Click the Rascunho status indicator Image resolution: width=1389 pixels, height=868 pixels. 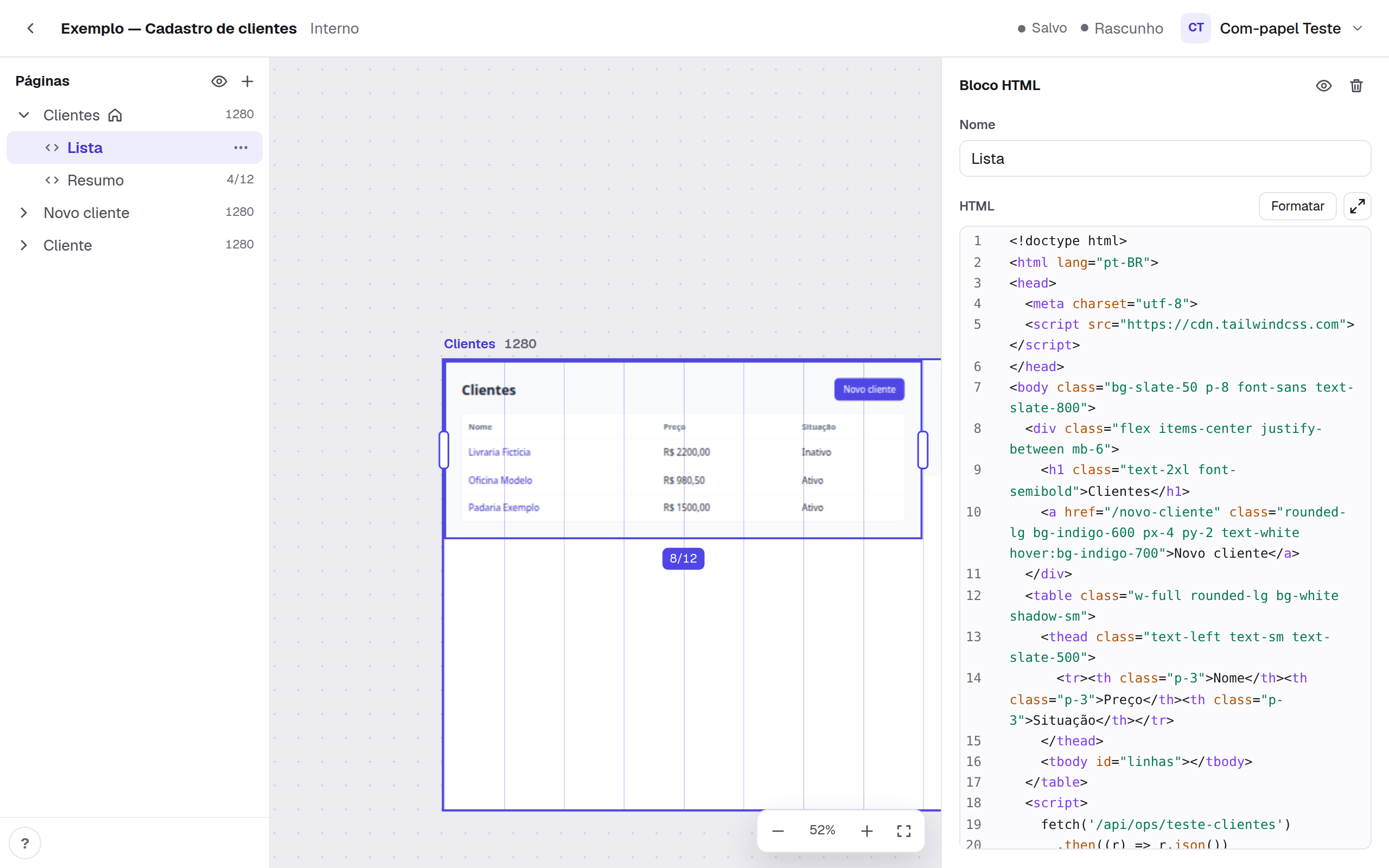[1122, 28]
